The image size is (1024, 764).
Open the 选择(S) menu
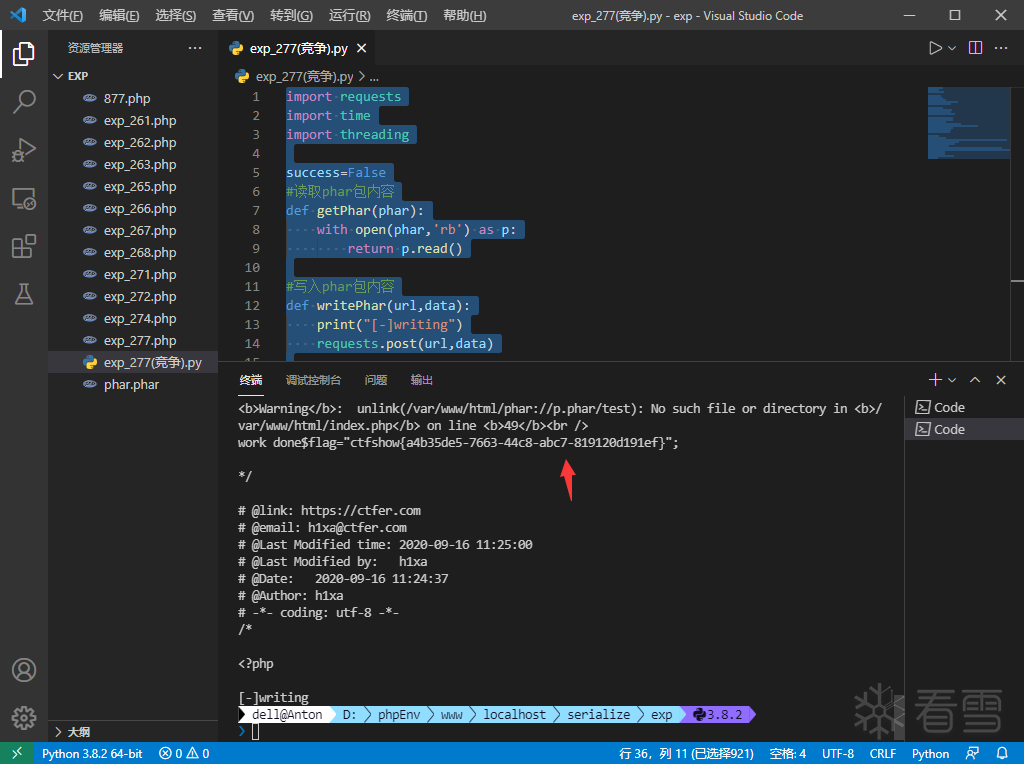(x=176, y=16)
